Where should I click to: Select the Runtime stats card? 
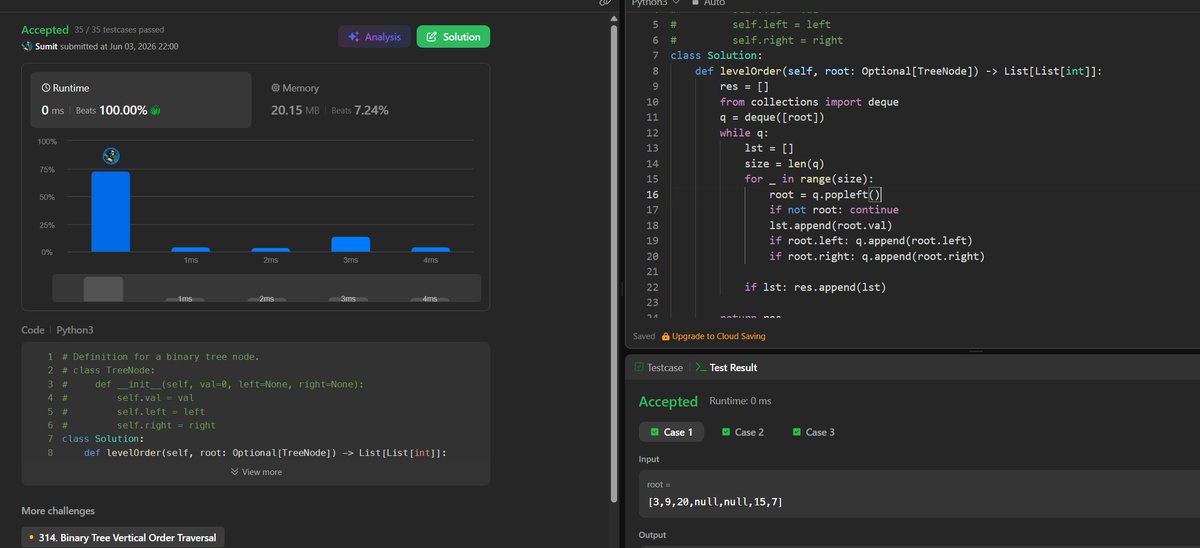(140, 99)
